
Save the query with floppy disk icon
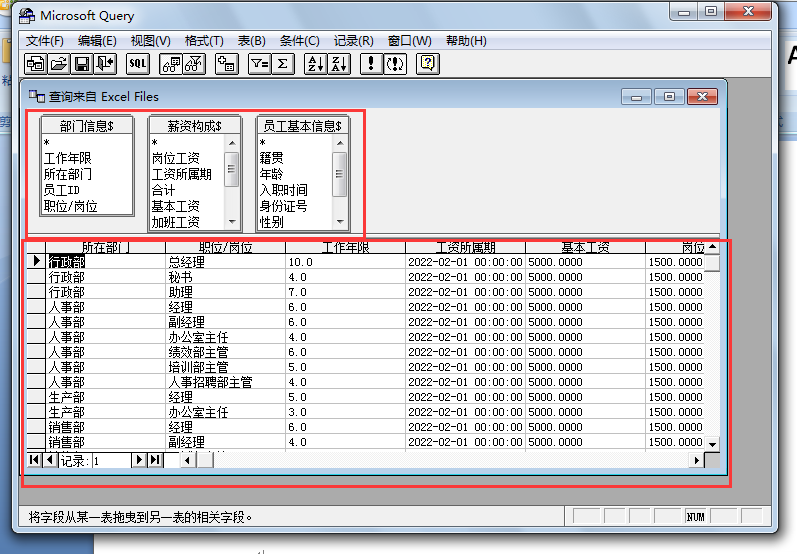pos(82,64)
